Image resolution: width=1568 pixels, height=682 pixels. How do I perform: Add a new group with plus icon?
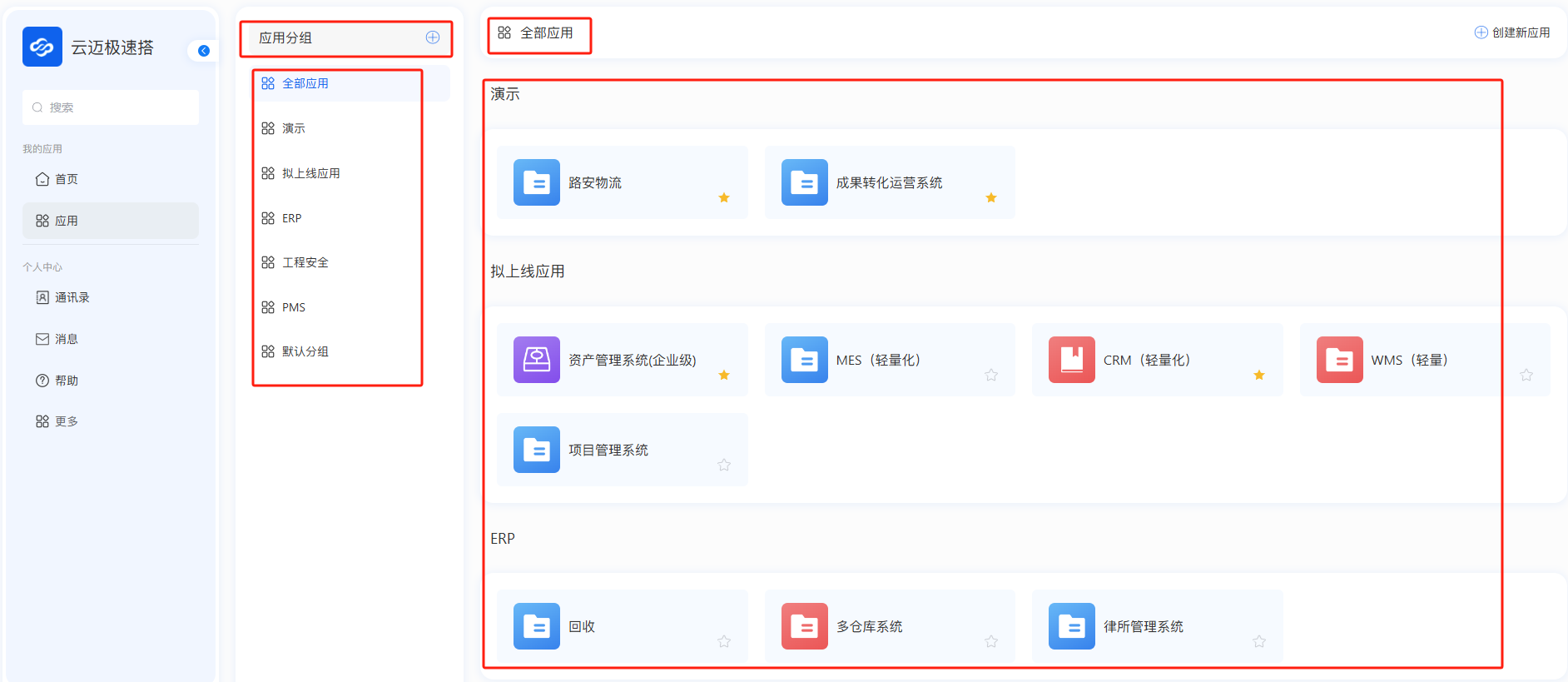point(433,37)
